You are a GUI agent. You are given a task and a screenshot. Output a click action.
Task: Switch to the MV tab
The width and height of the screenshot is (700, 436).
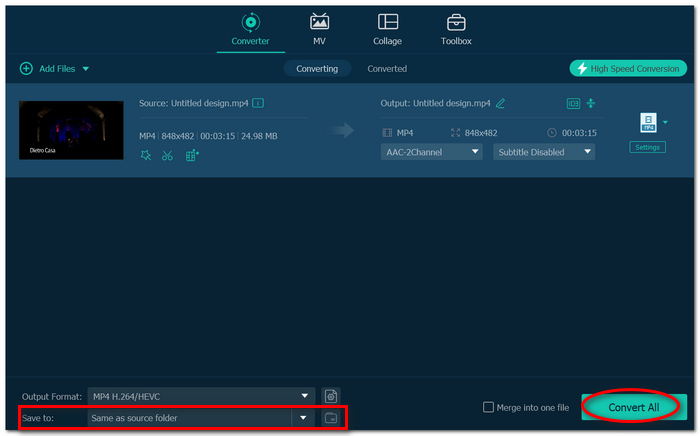(x=319, y=29)
